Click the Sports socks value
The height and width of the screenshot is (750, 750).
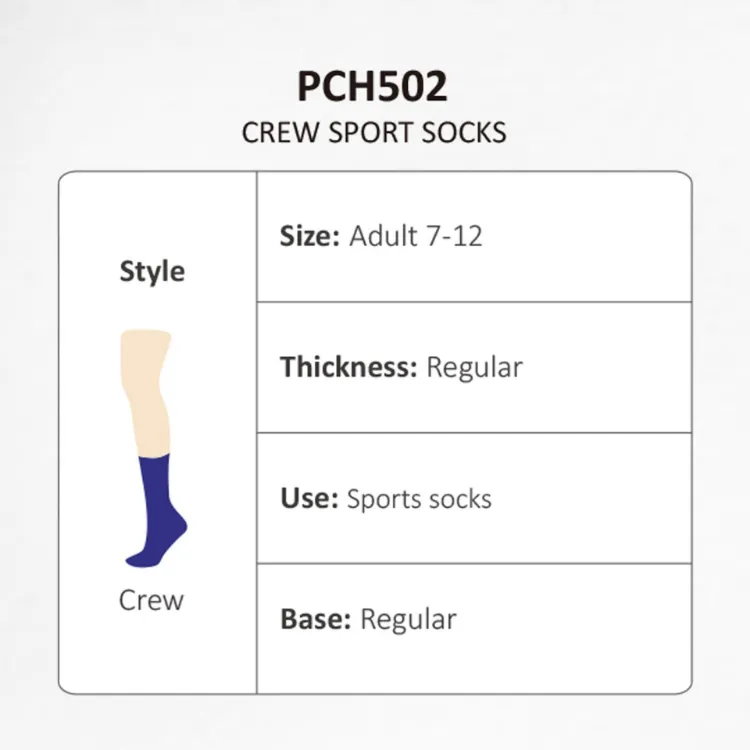(419, 499)
